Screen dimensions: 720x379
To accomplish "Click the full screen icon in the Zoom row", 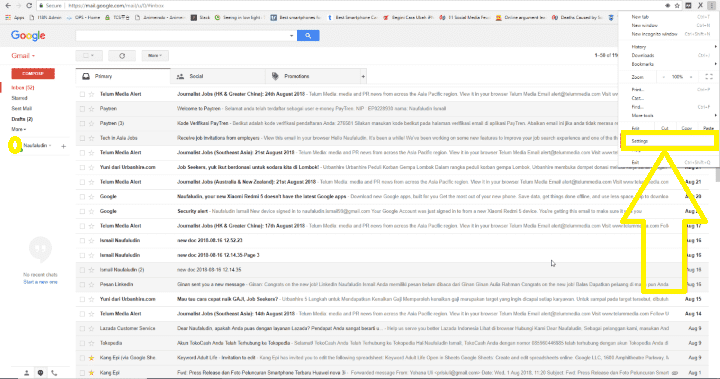I will [709, 77].
